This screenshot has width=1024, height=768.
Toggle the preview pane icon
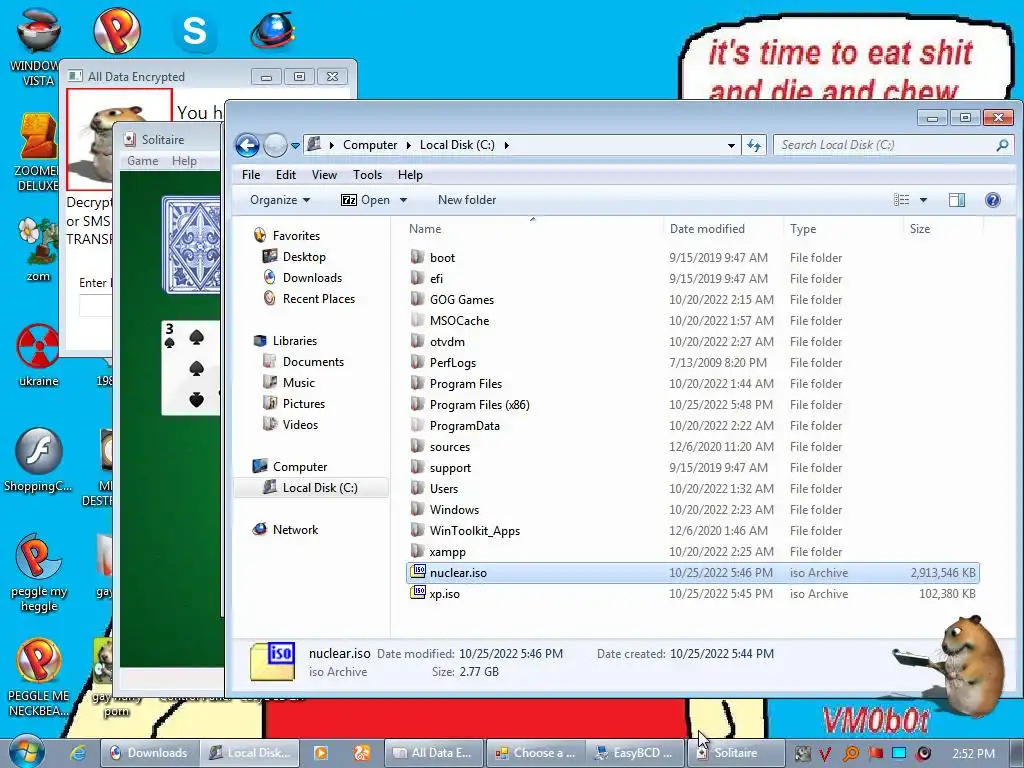pos(957,200)
